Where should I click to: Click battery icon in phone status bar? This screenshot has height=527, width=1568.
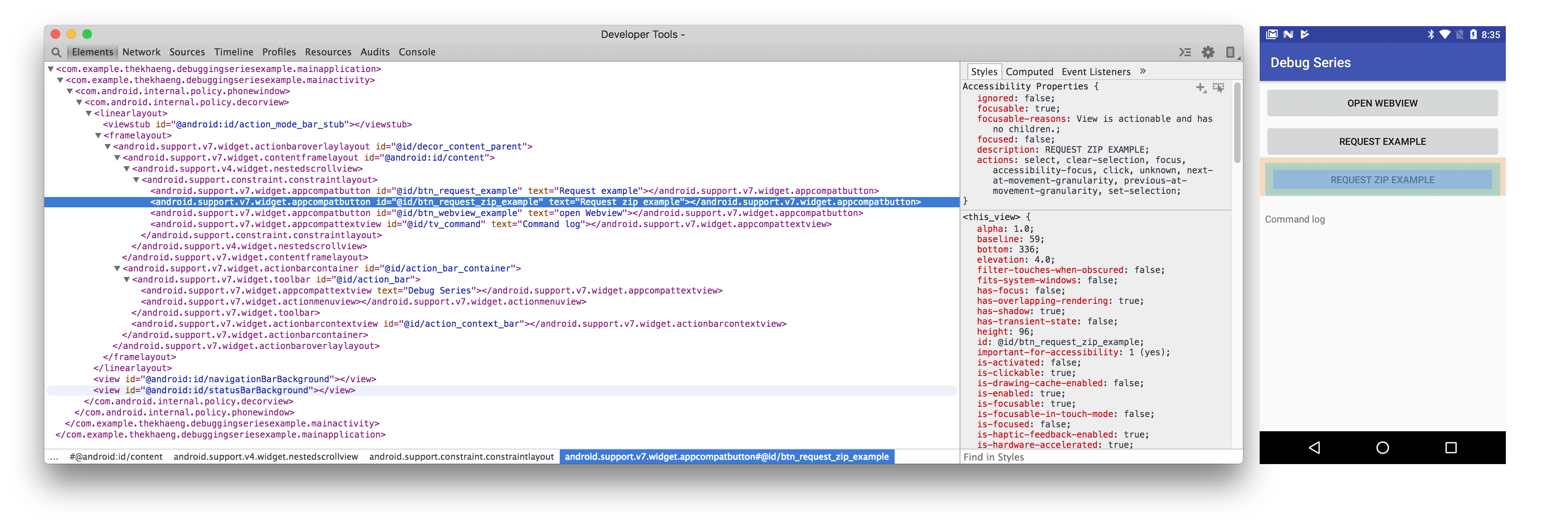1473,35
